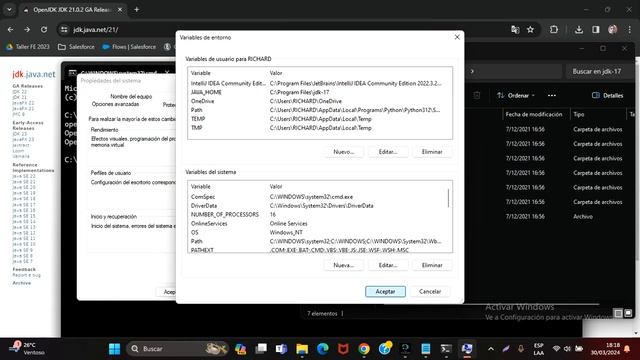Click Editar button for system variables

click(388, 265)
